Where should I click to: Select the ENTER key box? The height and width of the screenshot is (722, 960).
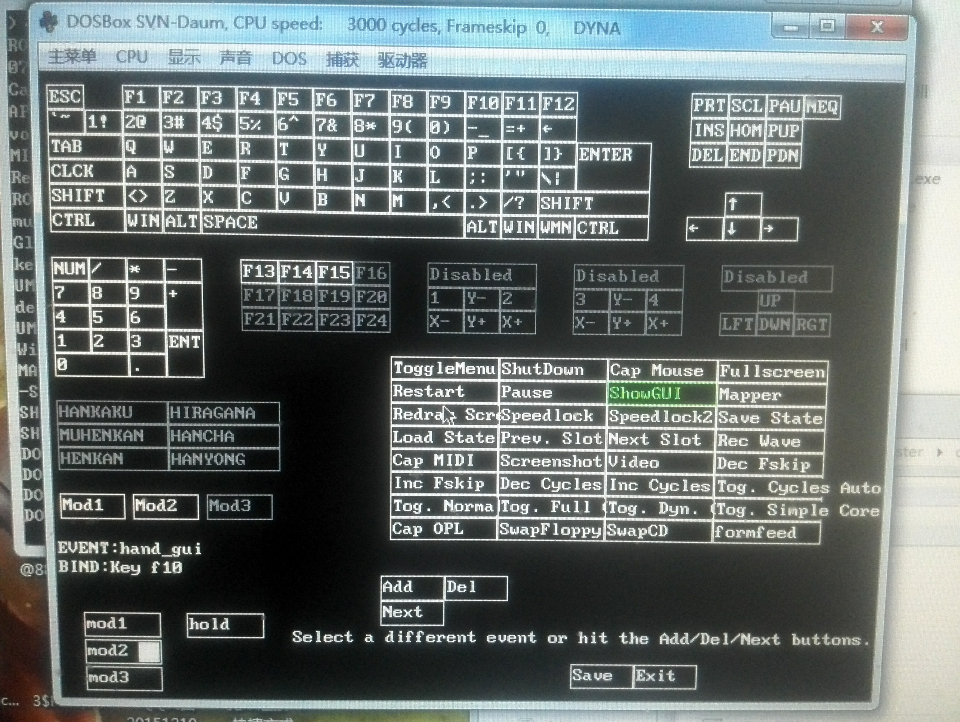[x=613, y=167]
